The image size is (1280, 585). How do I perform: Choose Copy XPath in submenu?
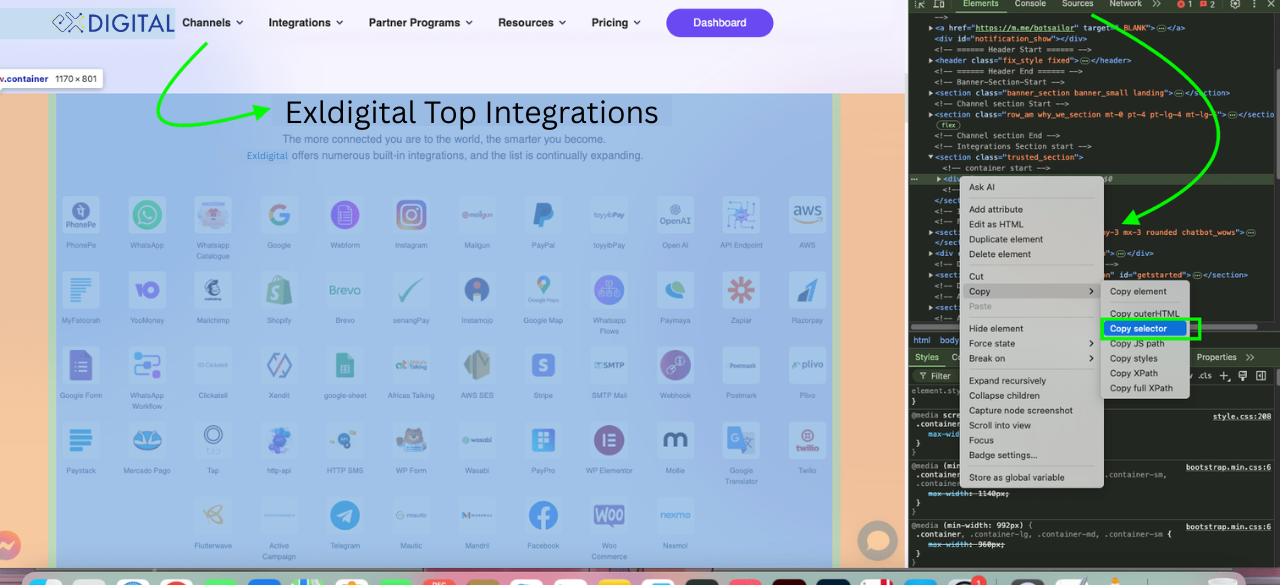pos(1145,373)
